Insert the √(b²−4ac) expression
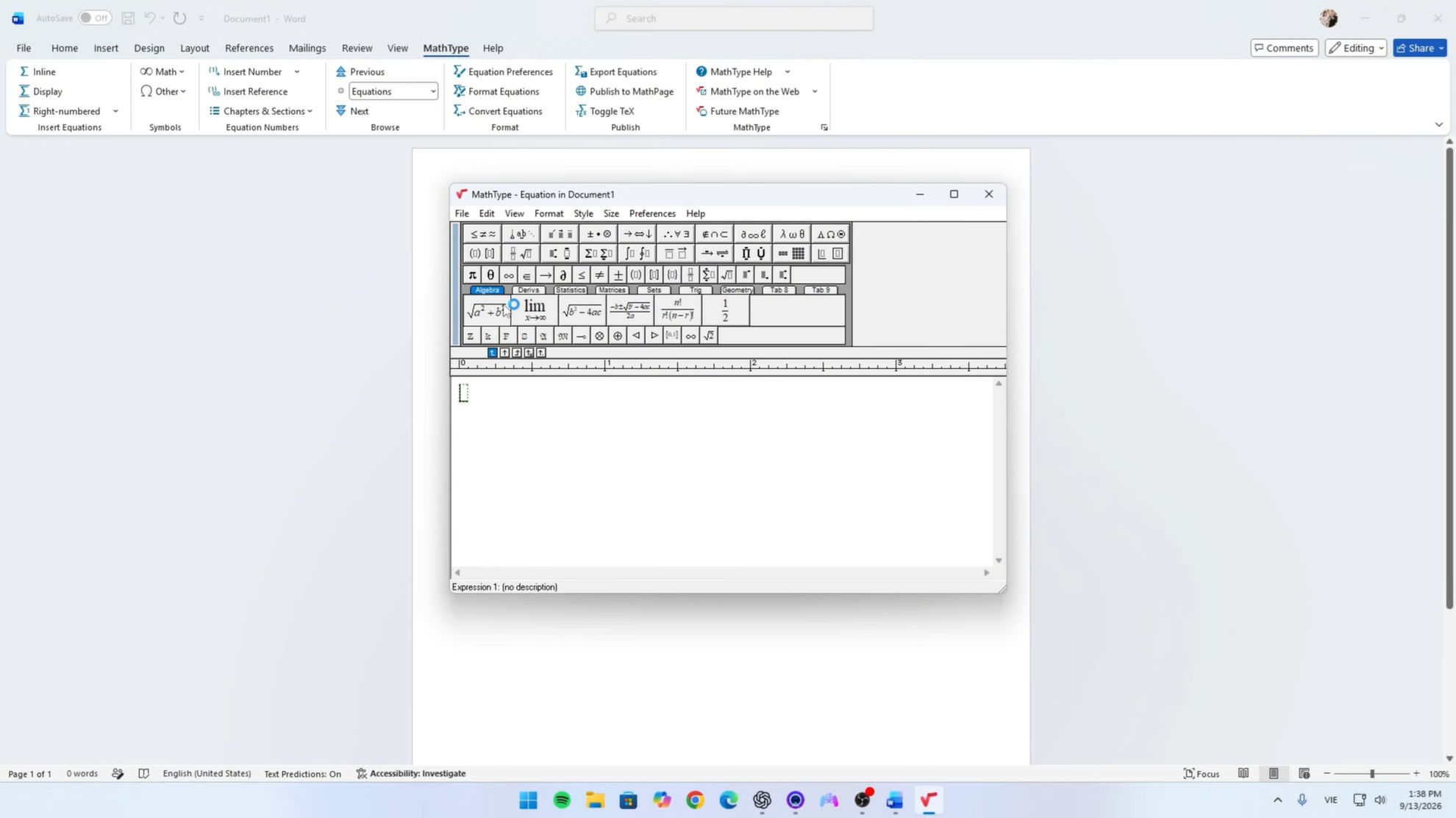The height and width of the screenshot is (818, 1456). pyautogui.click(x=582, y=310)
